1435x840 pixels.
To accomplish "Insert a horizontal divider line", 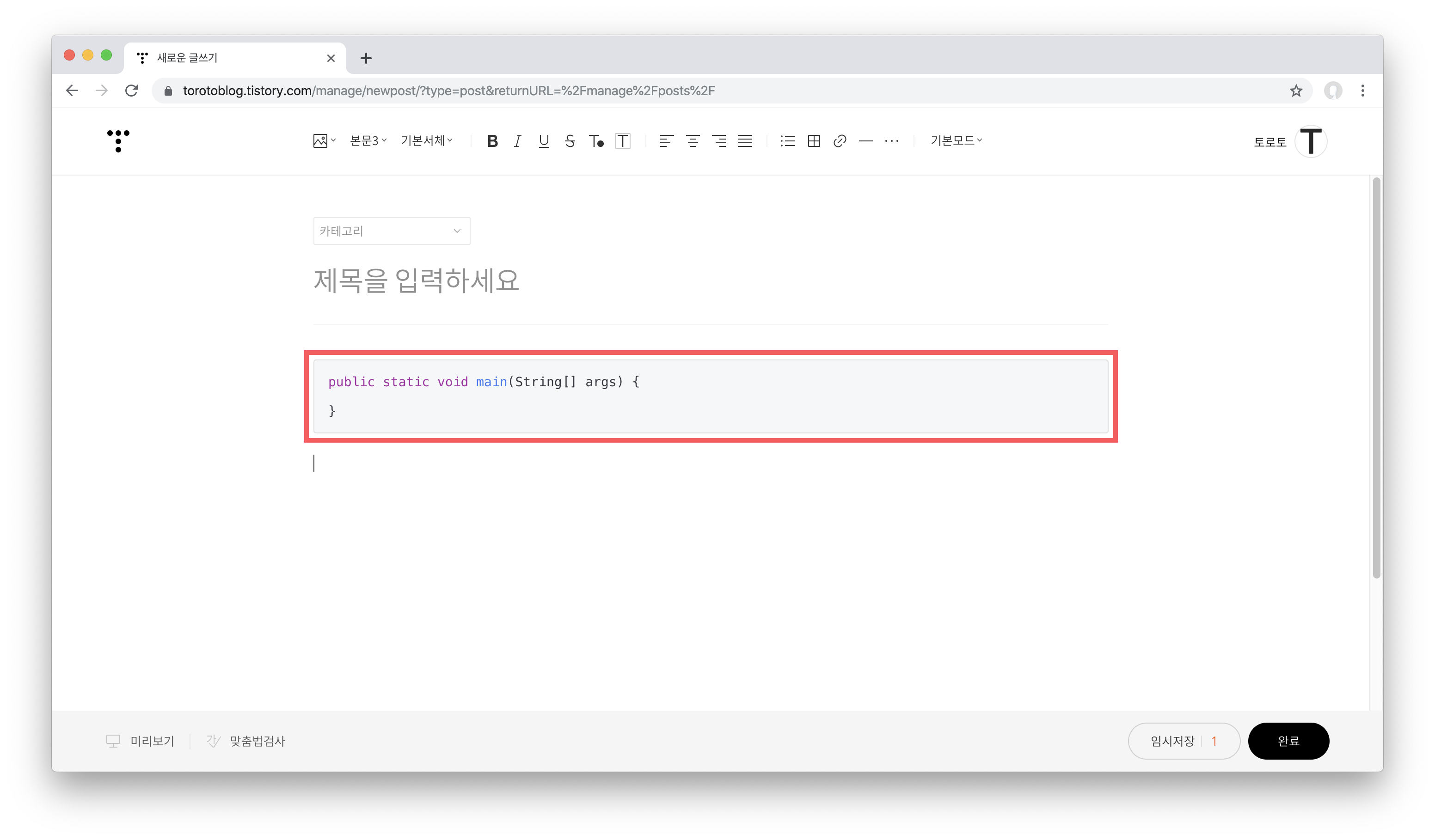I will coord(865,141).
